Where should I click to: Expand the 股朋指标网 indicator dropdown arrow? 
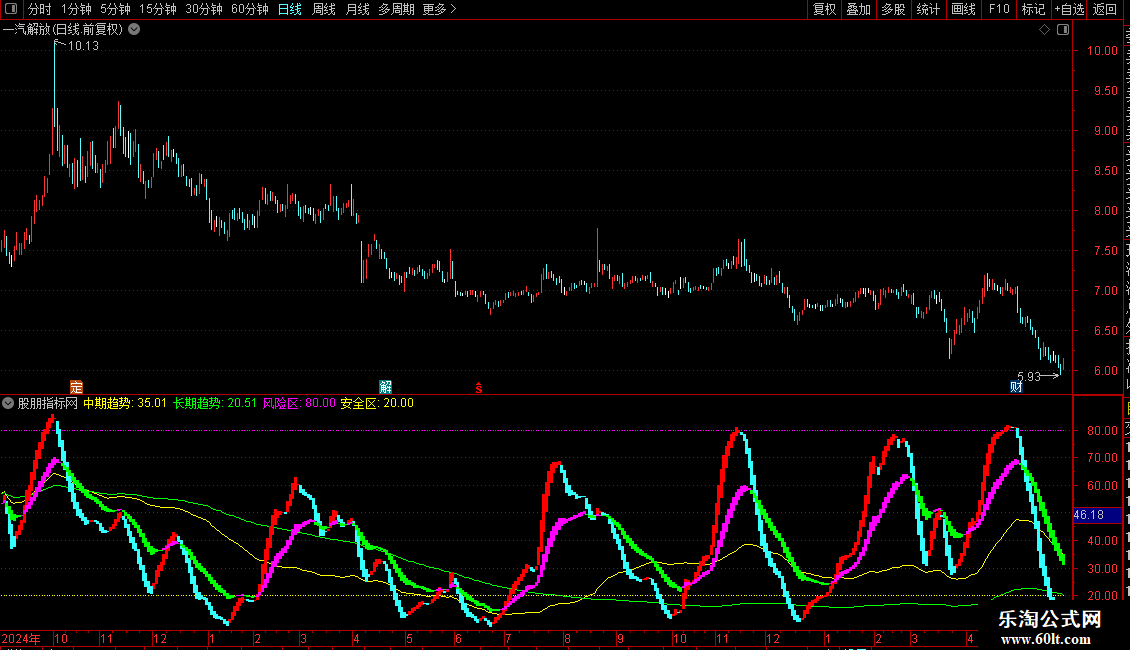8,404
